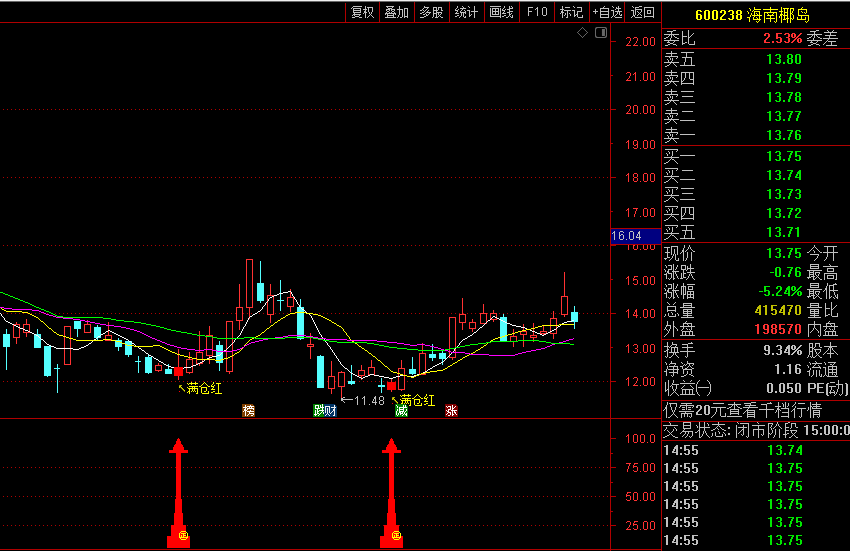Click yellow circle at first arrow base
Image resolution: width=850 pixels, height=551 pixels.
[x=183, y=536]
